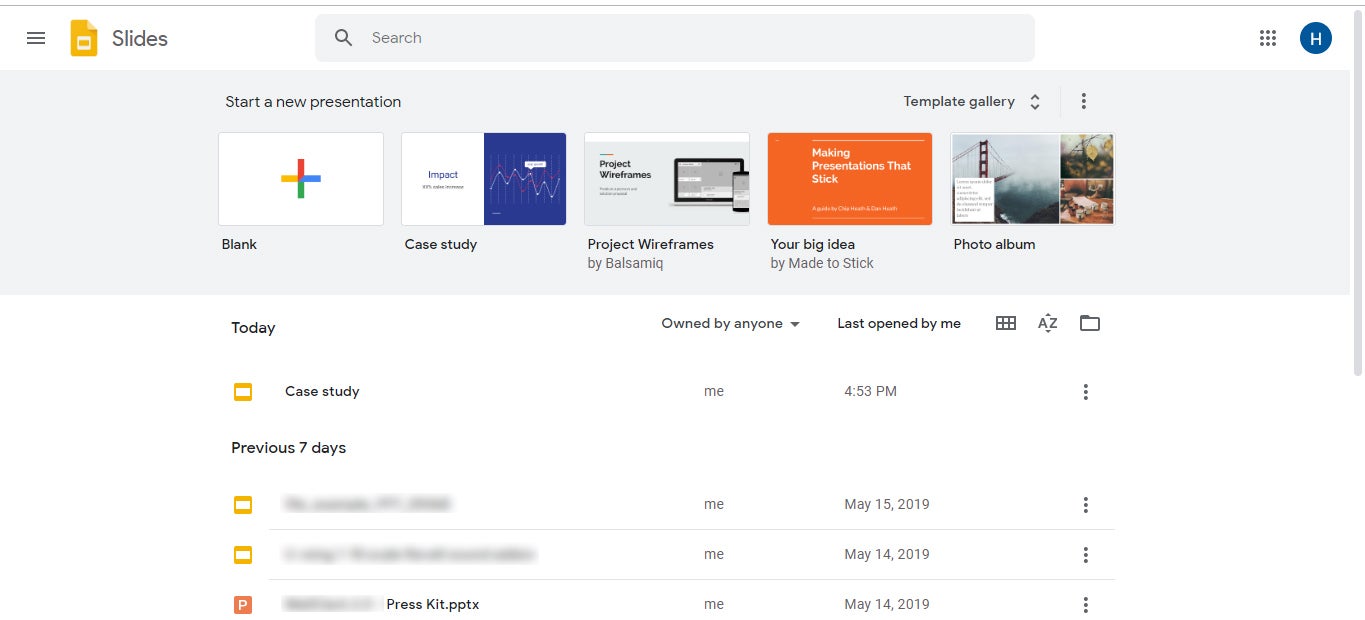Viewport: 1365px width, 620px height.
Task: Click the Project Wireframes label
Action: pyautogui.click(x=651, y=244)
